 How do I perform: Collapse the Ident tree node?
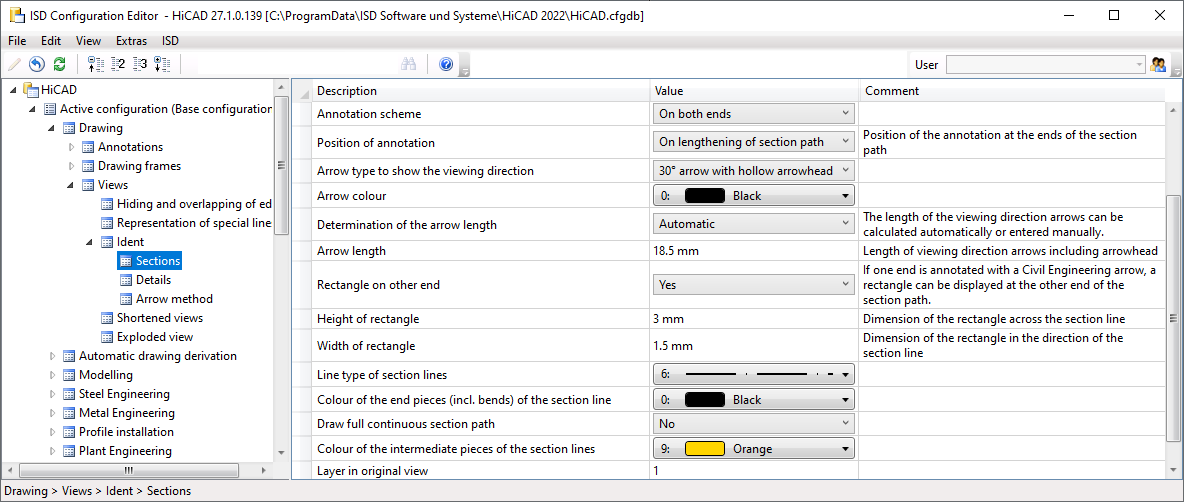click(x=89, y=242)
